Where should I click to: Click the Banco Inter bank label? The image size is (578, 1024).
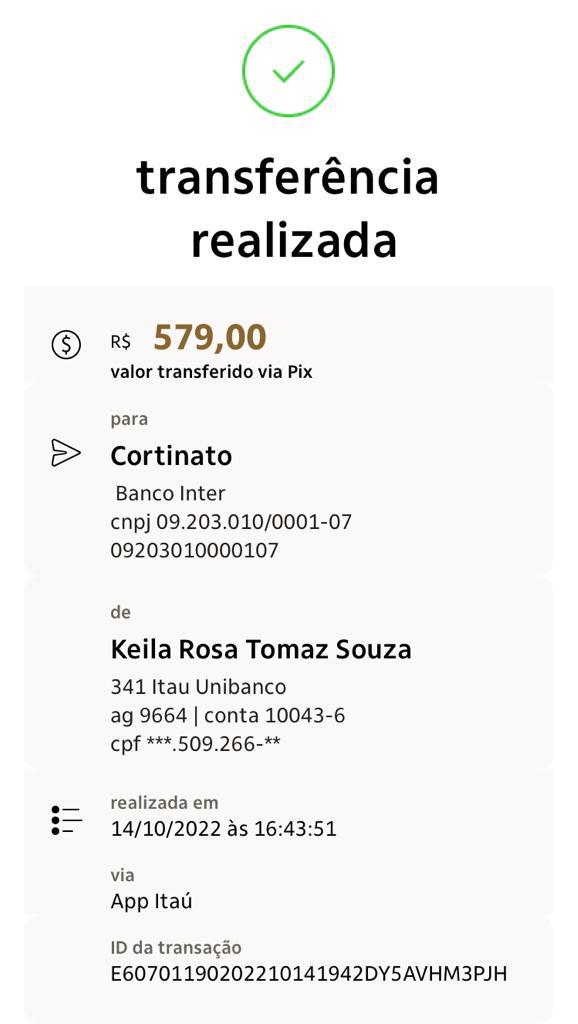pos(170,493)
